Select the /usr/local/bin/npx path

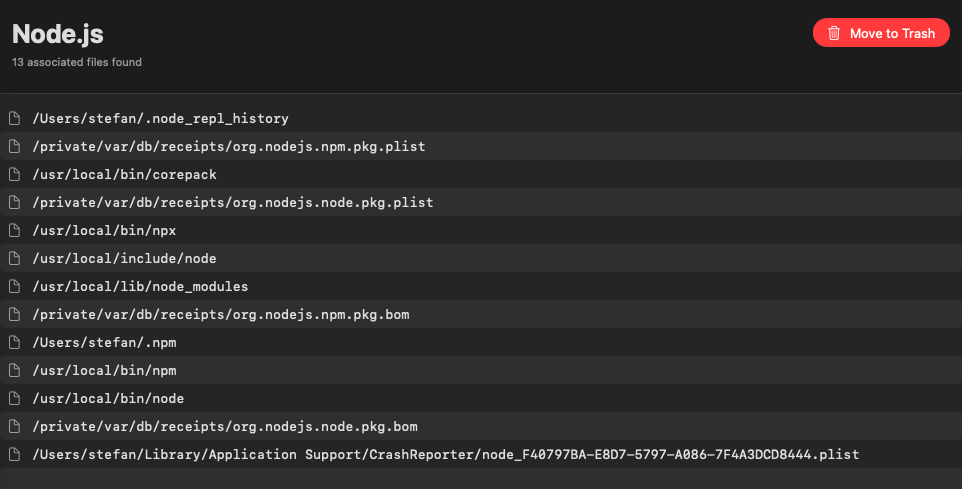(104, 231)
